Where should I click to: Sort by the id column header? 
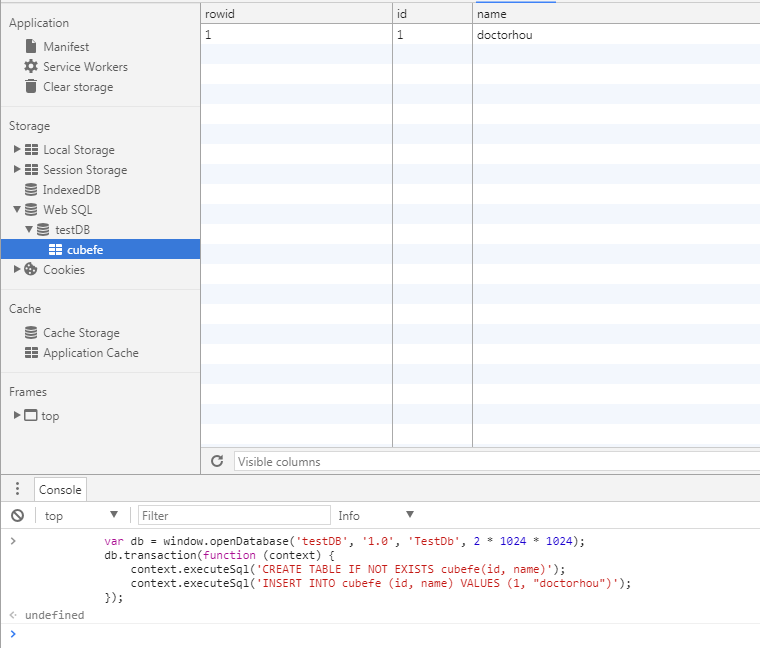click(432, 14)
